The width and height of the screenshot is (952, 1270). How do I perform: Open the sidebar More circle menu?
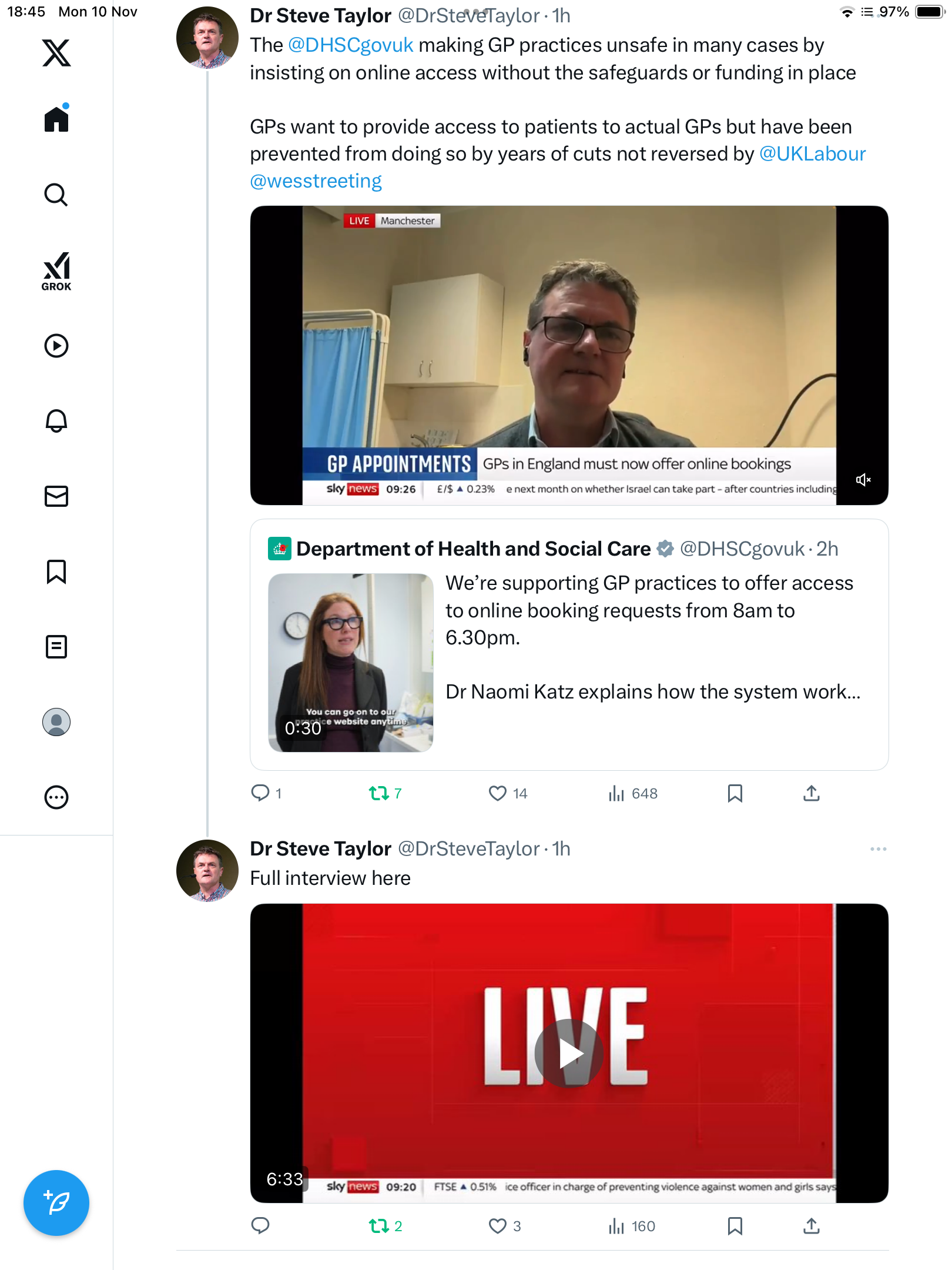(56, 797)
